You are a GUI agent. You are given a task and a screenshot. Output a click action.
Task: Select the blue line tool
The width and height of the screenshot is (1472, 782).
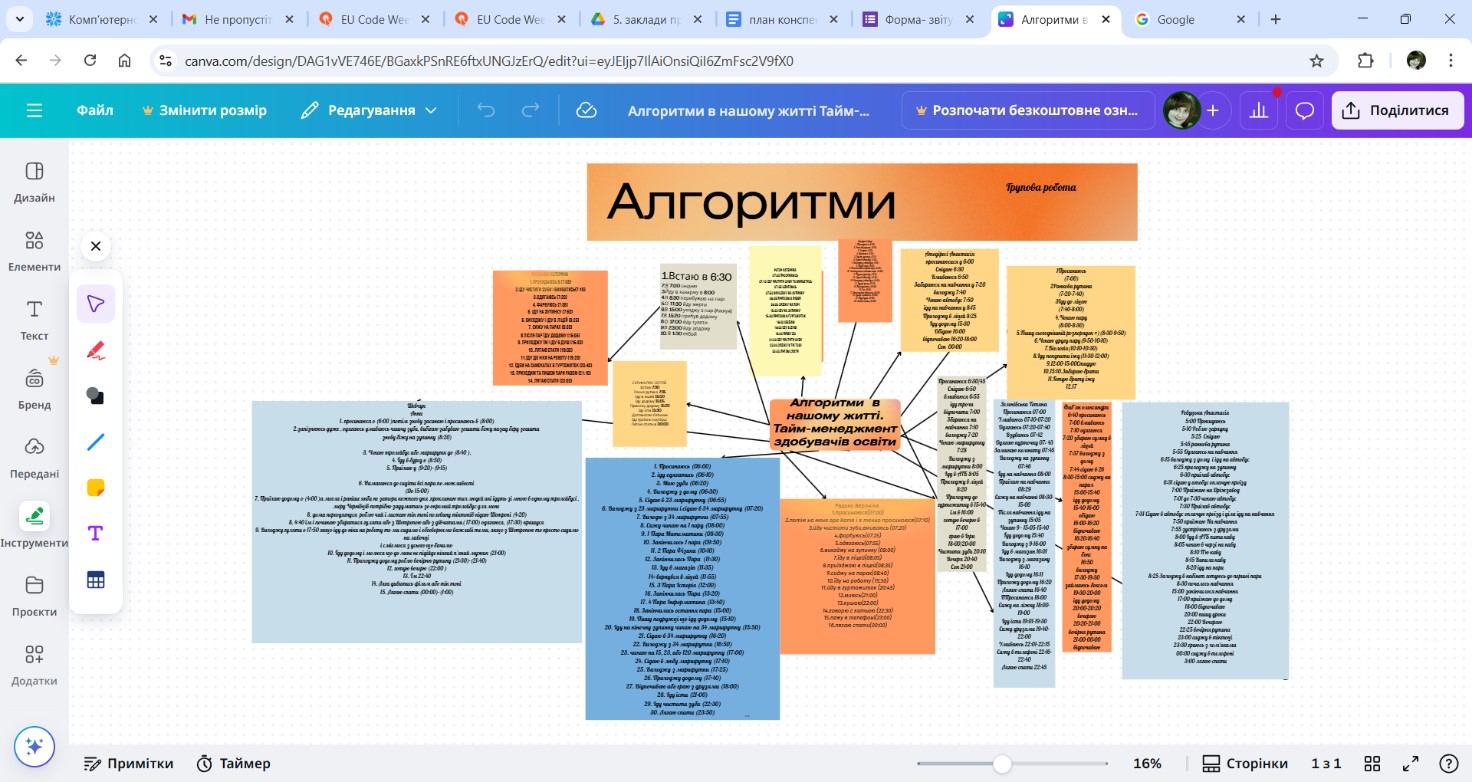coord(96,442)
